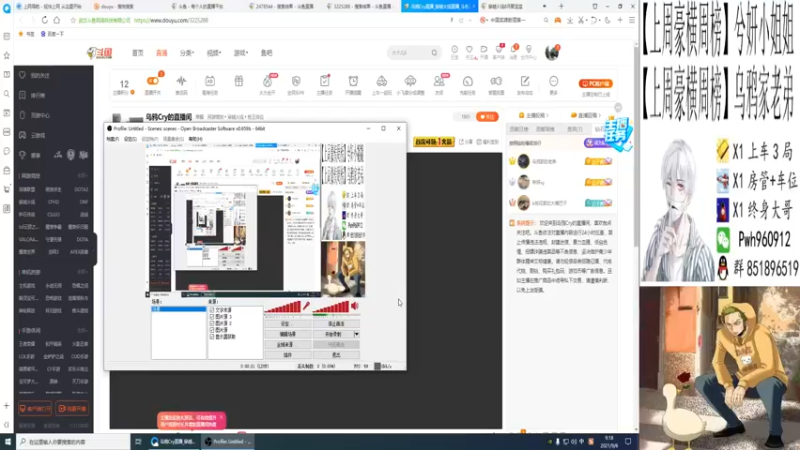Adjust the desktop speaker volume bar in OBS
The height and width of the screenshot is (450, 800).
point(331,307)
